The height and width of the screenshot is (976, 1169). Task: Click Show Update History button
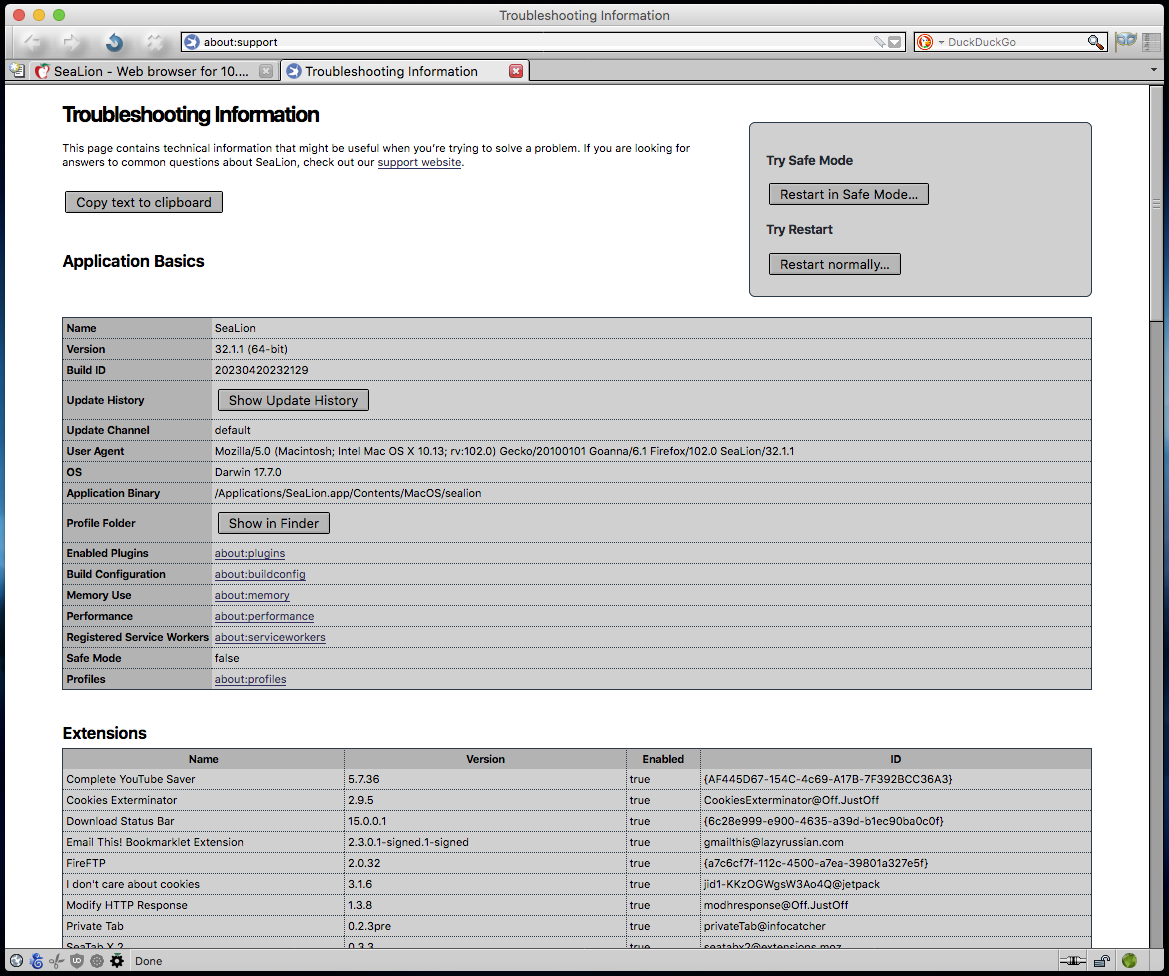click(293, 400)
